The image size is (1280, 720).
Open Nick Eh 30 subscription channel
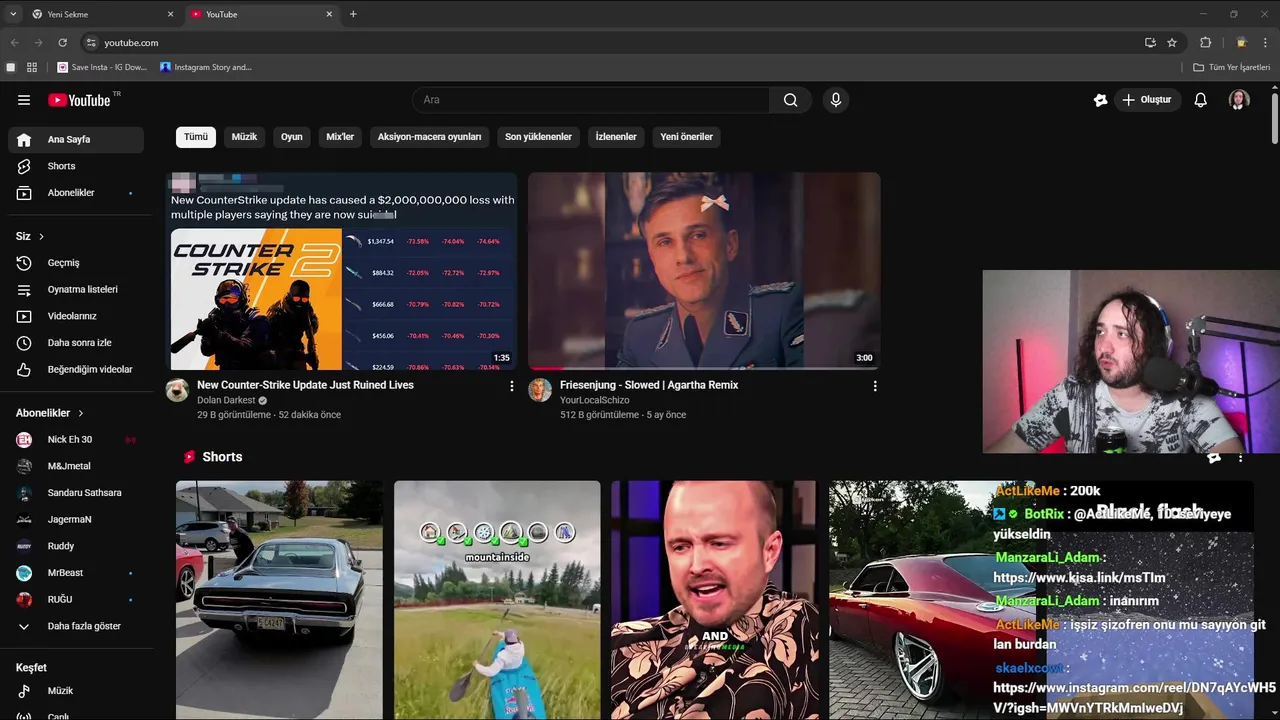(x=76, y=440)
